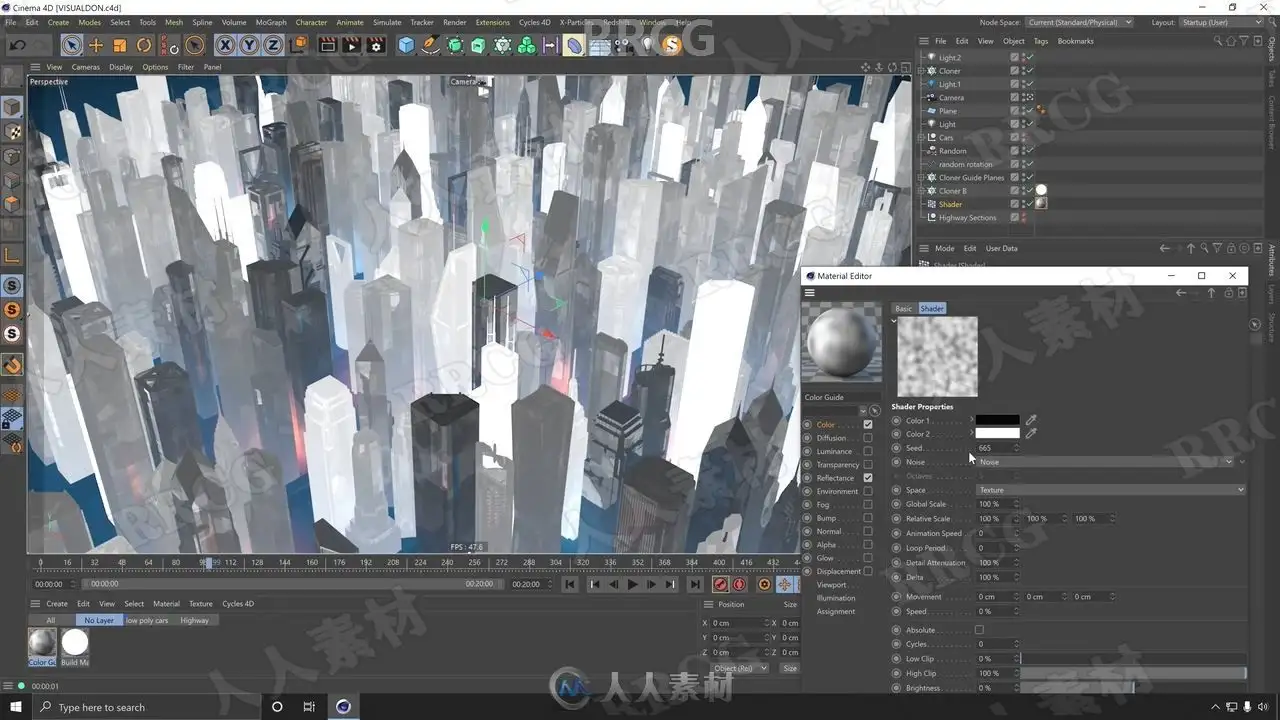Screen dimensions: 1280x720
Task: Click the Scale tool icon
Action: click(120, 45)
